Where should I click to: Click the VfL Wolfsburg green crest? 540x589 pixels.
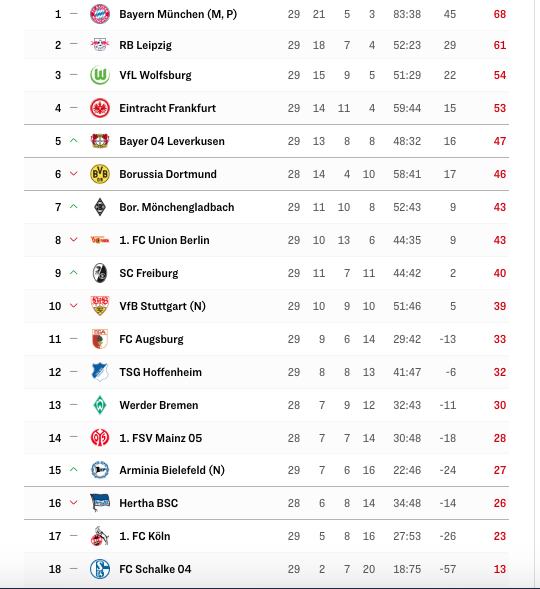[100, 75]
